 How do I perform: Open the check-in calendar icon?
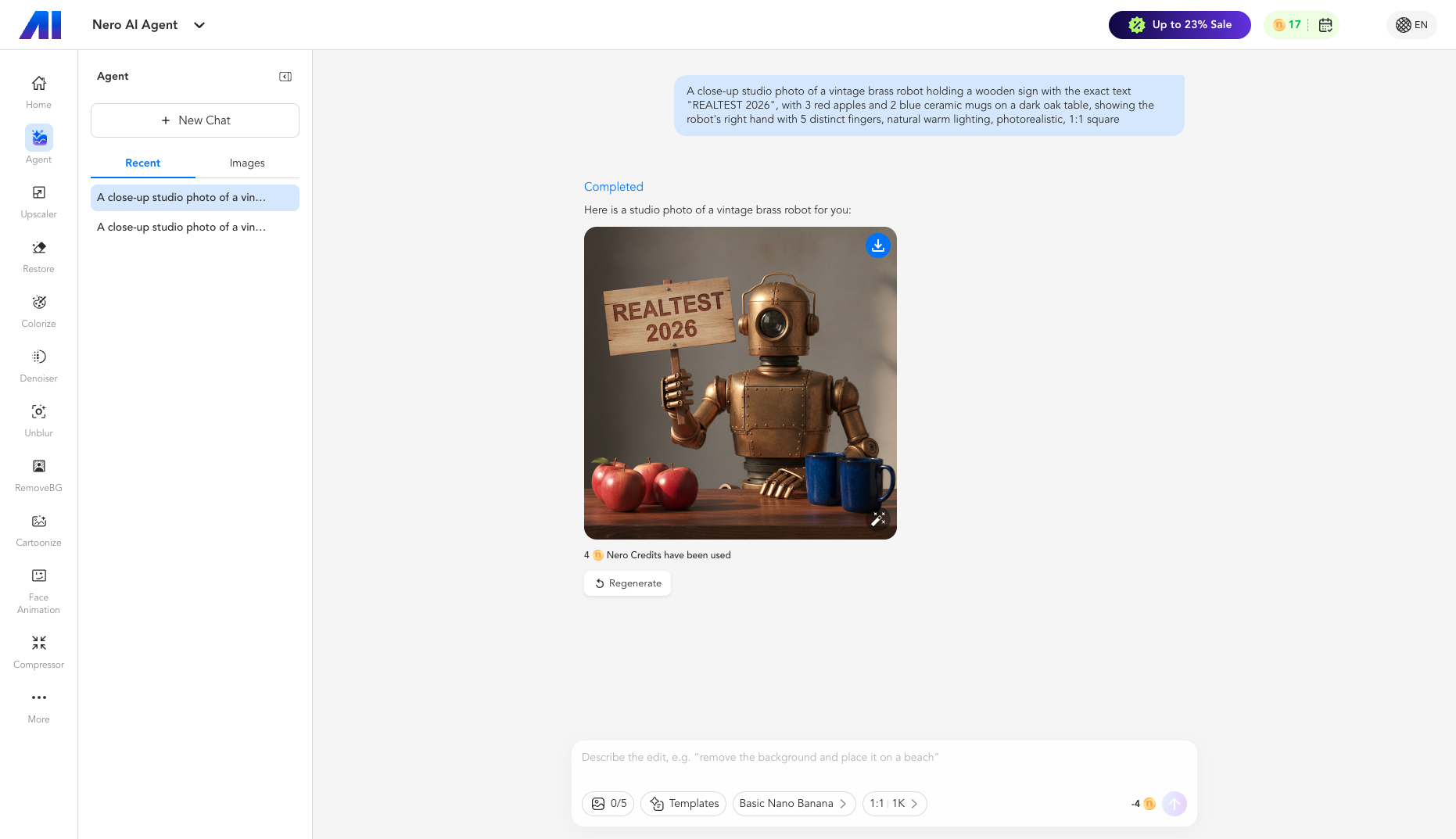tap(1325, 25)
